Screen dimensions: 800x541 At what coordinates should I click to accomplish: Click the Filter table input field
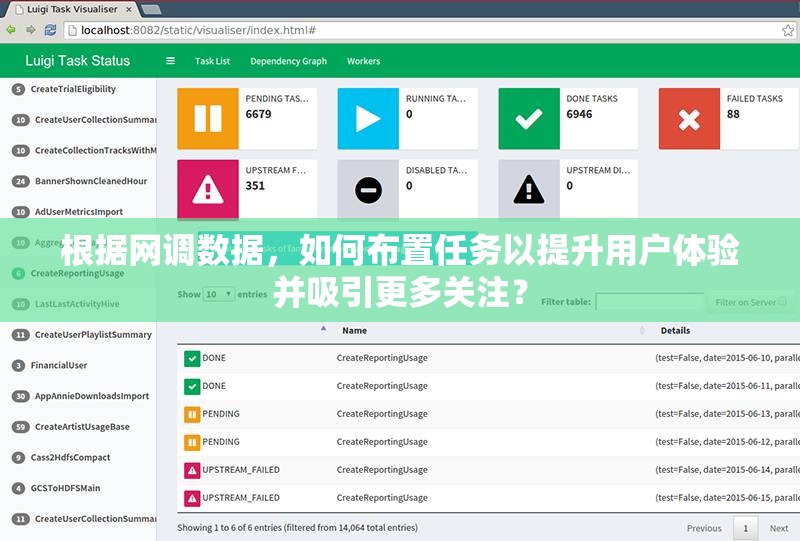649,302
